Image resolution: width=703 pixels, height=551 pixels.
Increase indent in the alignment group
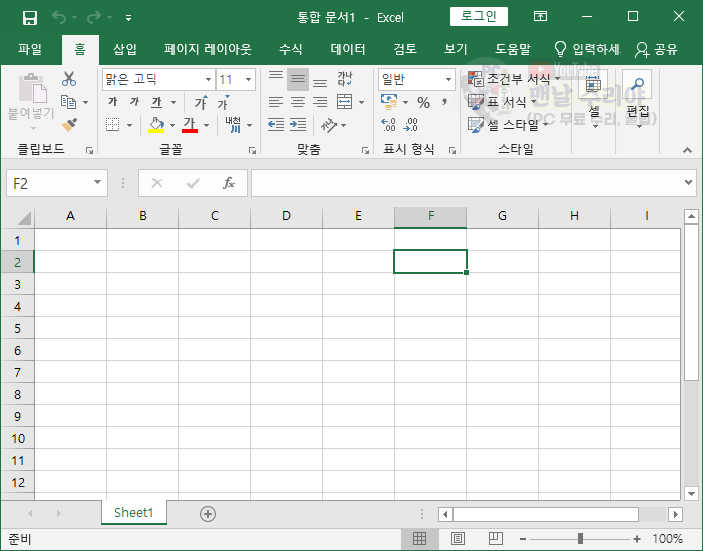click(298, 125)
